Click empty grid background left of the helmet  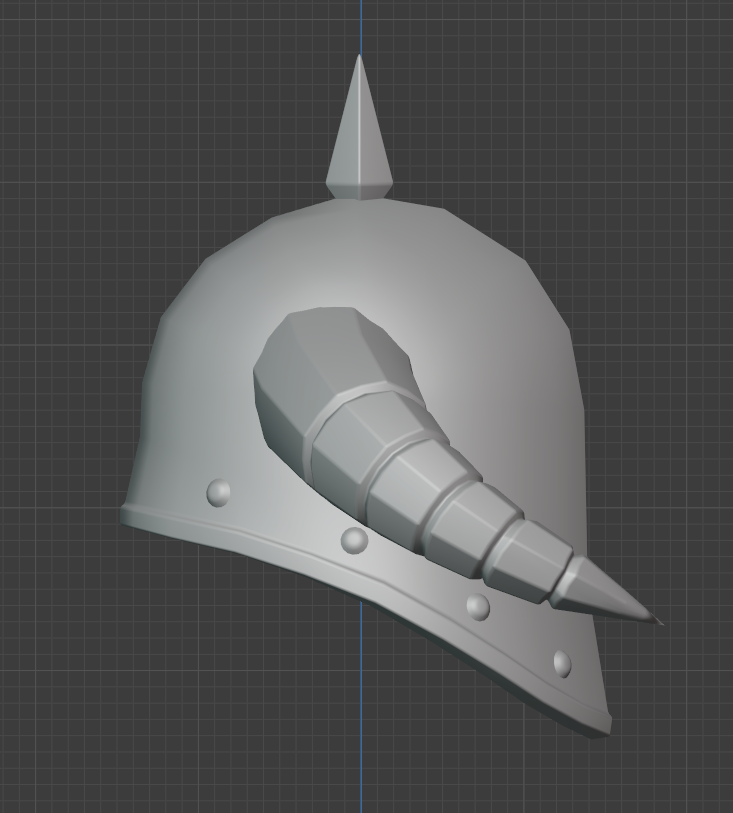(62, 363)
